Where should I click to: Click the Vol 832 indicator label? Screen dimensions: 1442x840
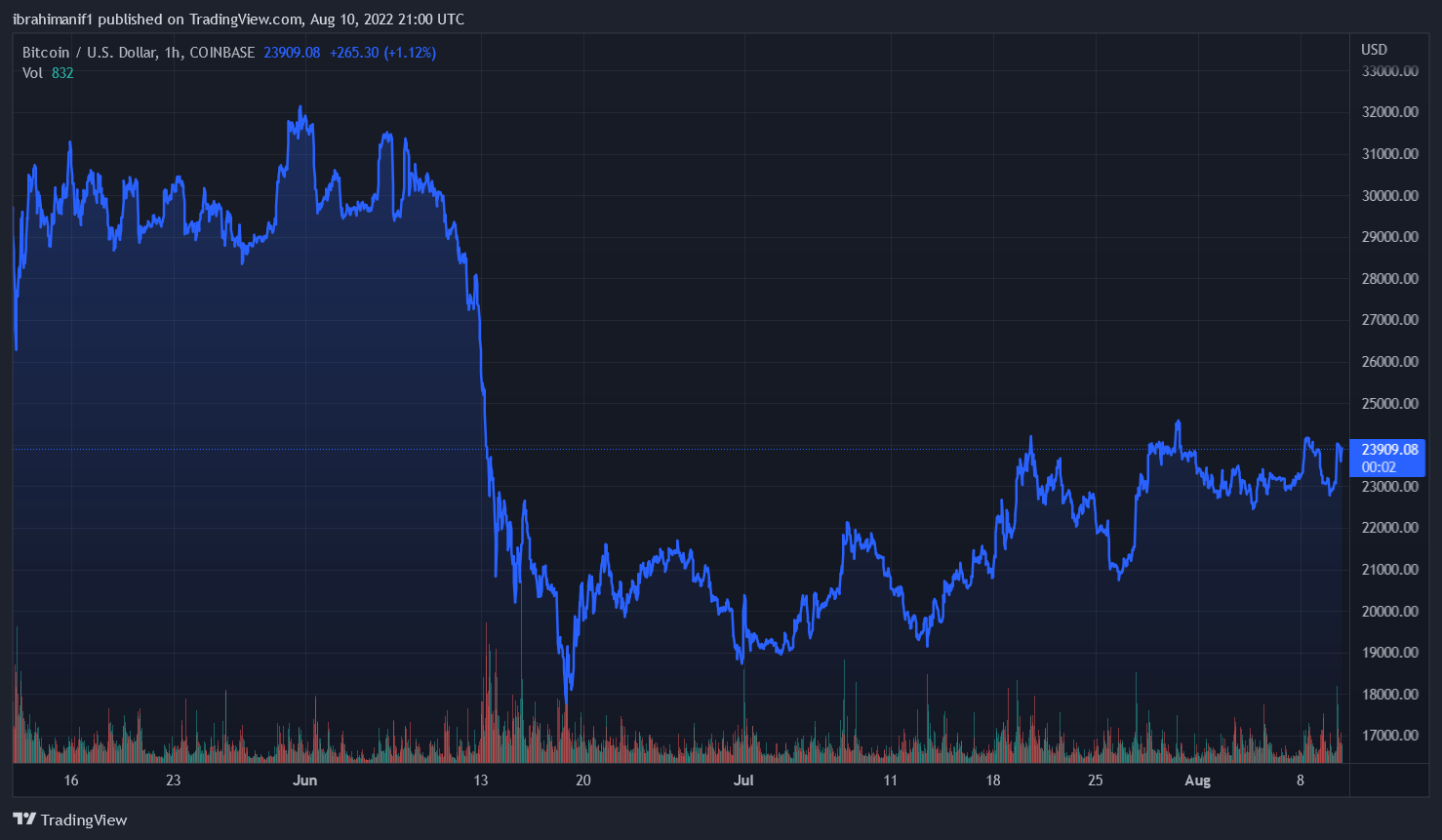(x=48, y=73)
